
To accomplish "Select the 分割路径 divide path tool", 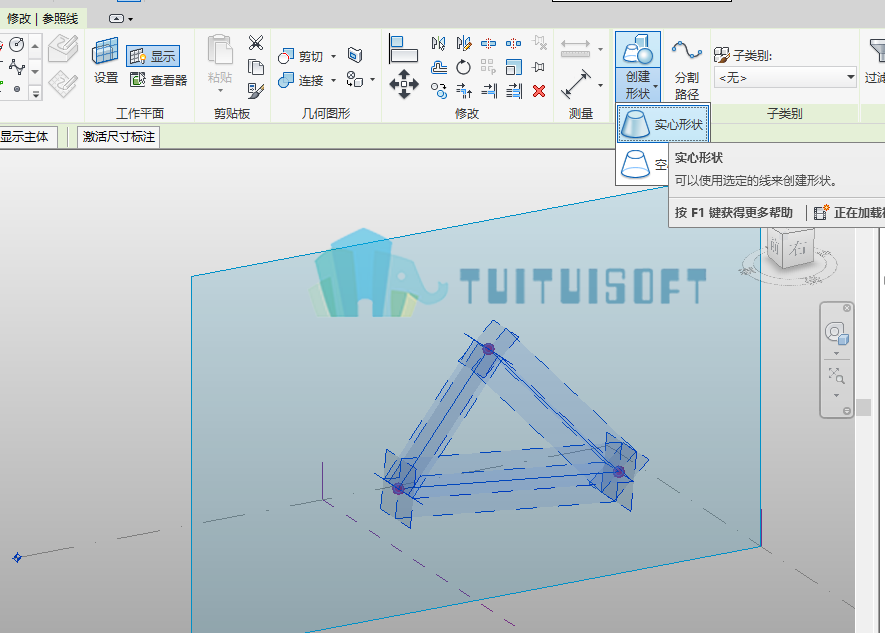I will tap(686, 69).
